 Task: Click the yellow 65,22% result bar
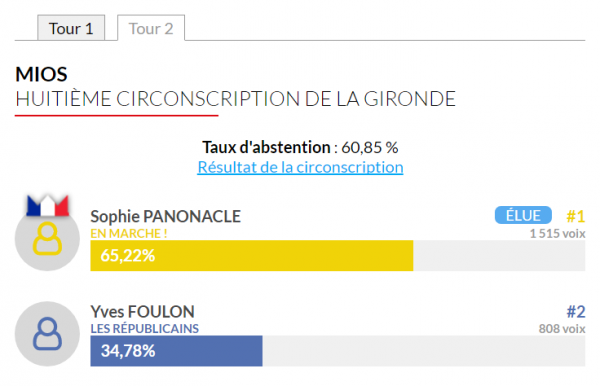coord(252,256)
